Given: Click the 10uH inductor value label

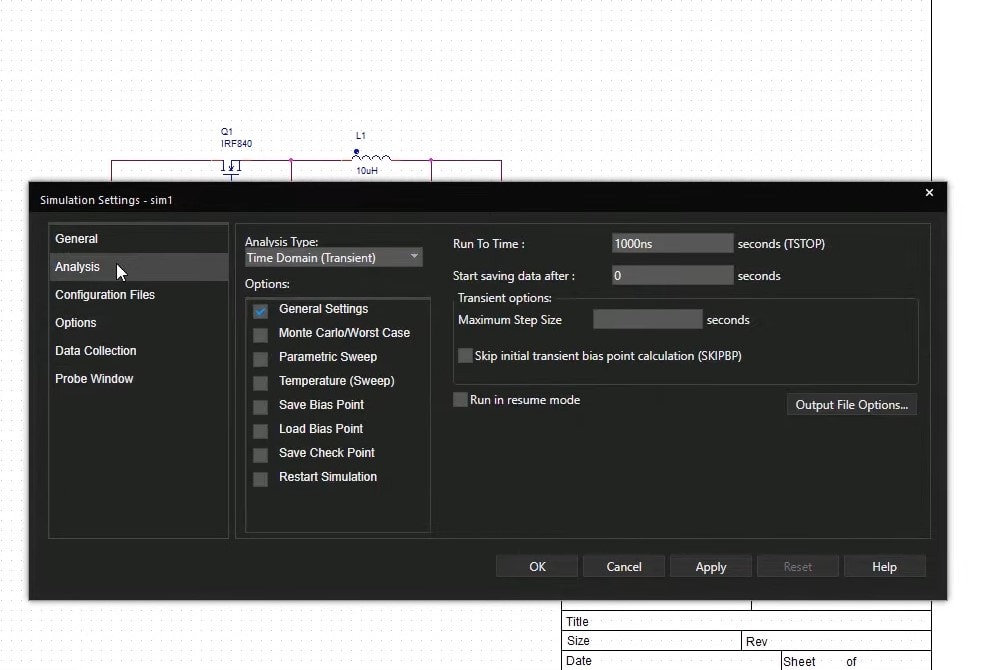Looking at the screenshot, I should click(367, 171).
